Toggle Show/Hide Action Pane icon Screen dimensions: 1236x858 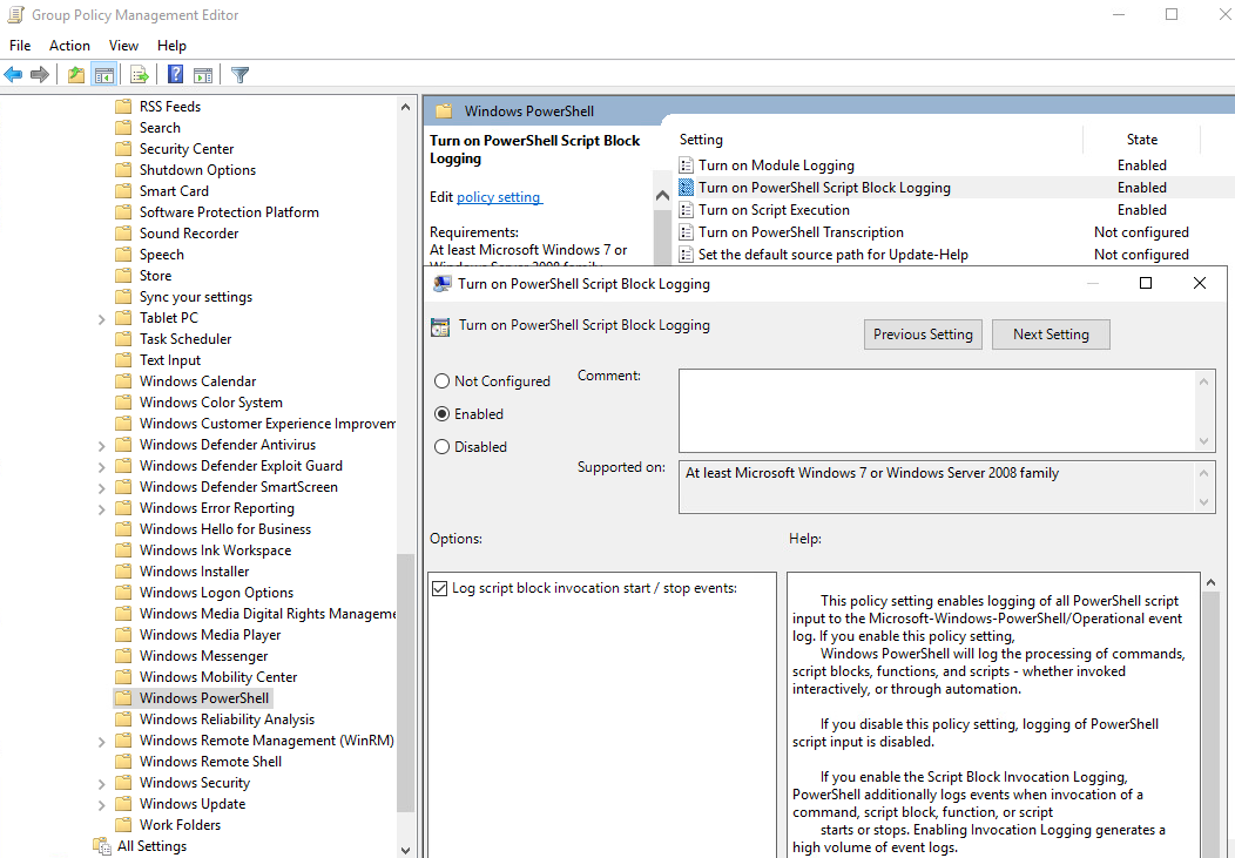point(203,75)
